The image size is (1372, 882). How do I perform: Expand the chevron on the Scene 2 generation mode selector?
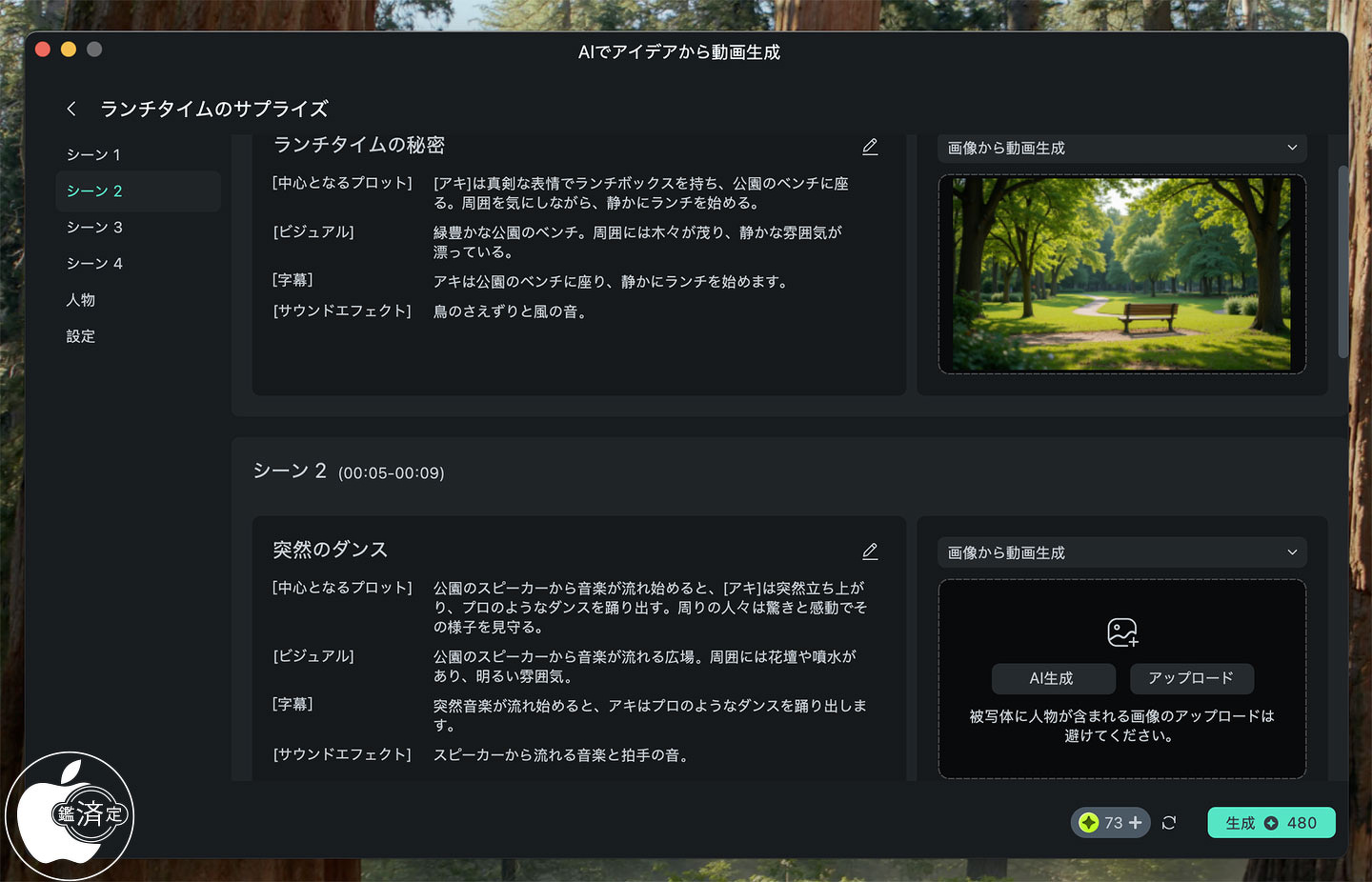point(1292,552)
